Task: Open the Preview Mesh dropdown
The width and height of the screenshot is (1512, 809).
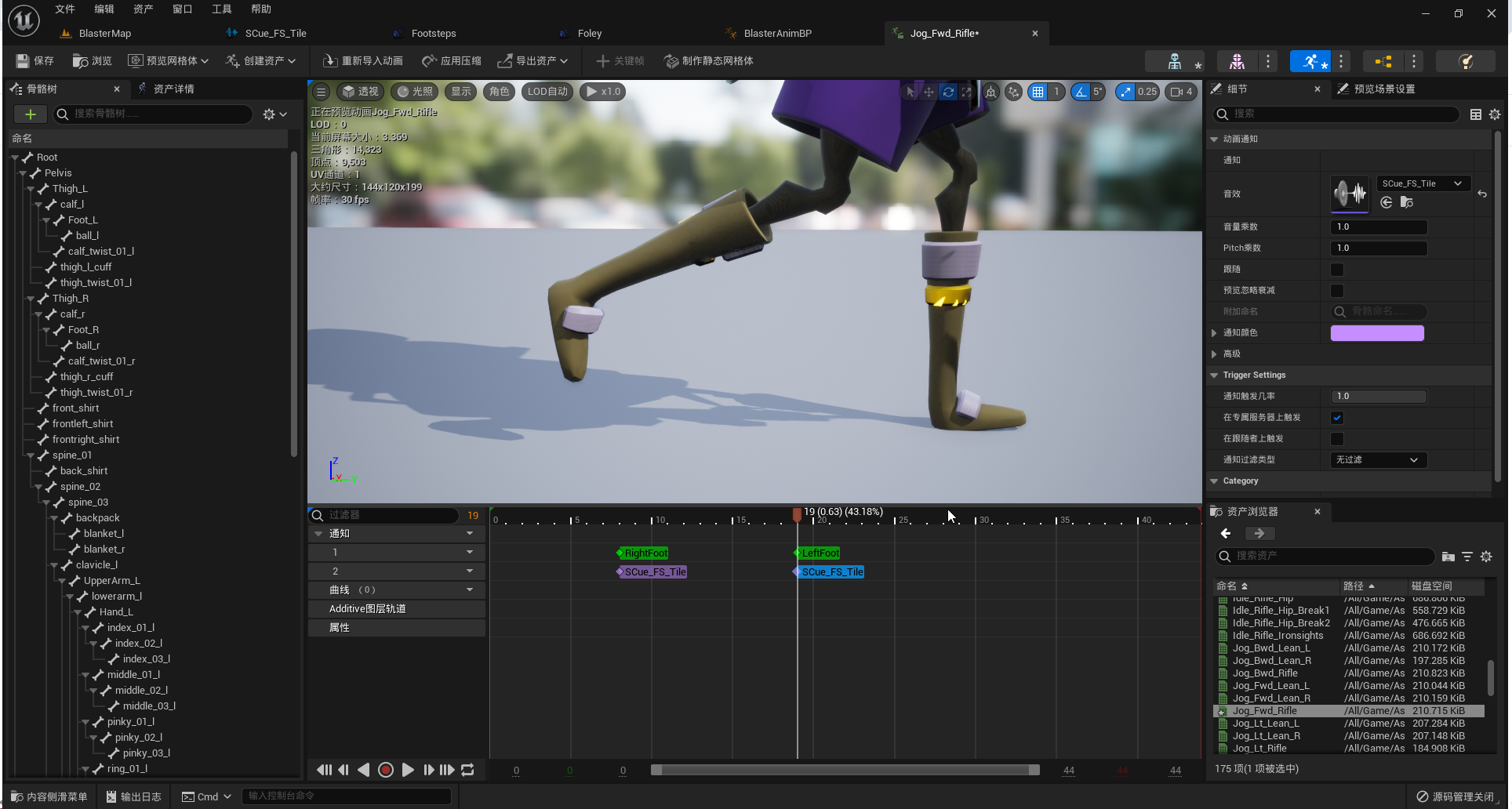Action: tap(169, 60)
